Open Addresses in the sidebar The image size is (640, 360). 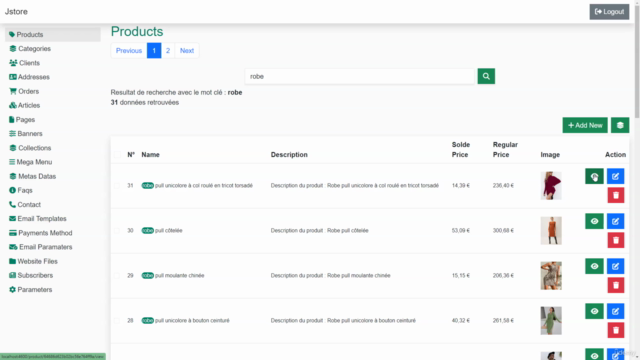(x=53, y=77)
